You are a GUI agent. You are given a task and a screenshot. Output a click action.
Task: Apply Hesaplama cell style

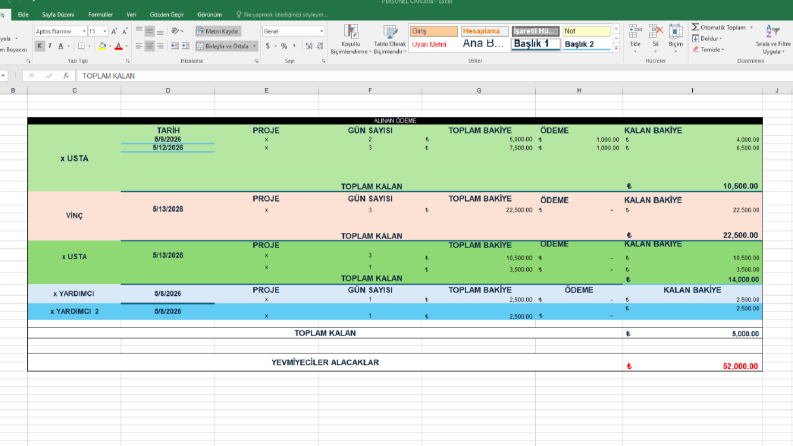click(x=484, y=31)
